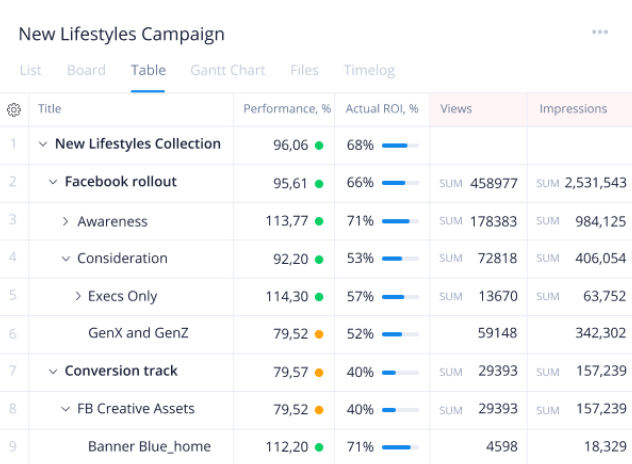
Task: Expand the Execs Only row
Action: (x=78, y=297)
